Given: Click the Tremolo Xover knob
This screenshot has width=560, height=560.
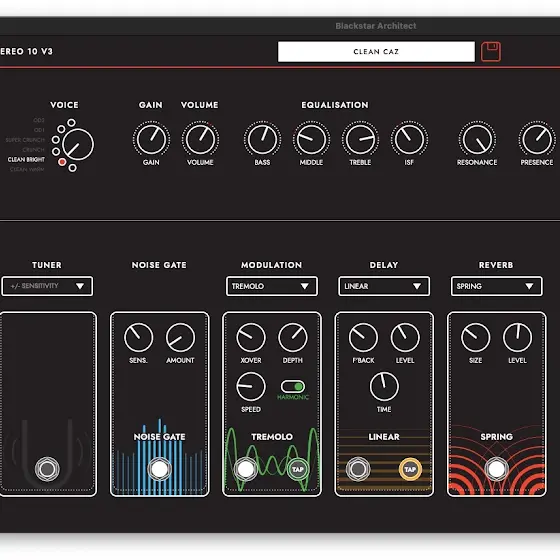Looking at the screenshot, I should 251,338.
